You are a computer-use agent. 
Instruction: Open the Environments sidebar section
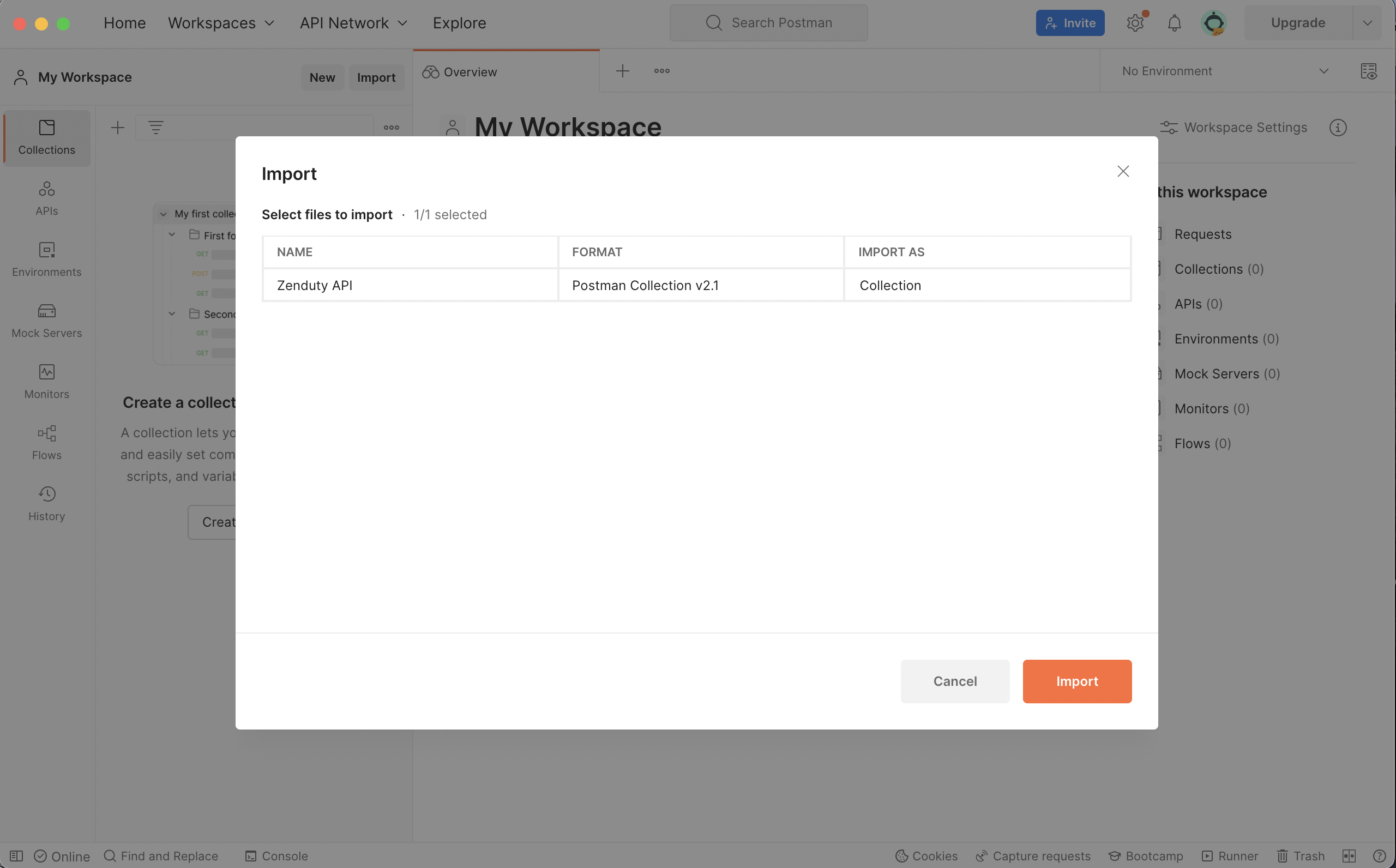46,260
